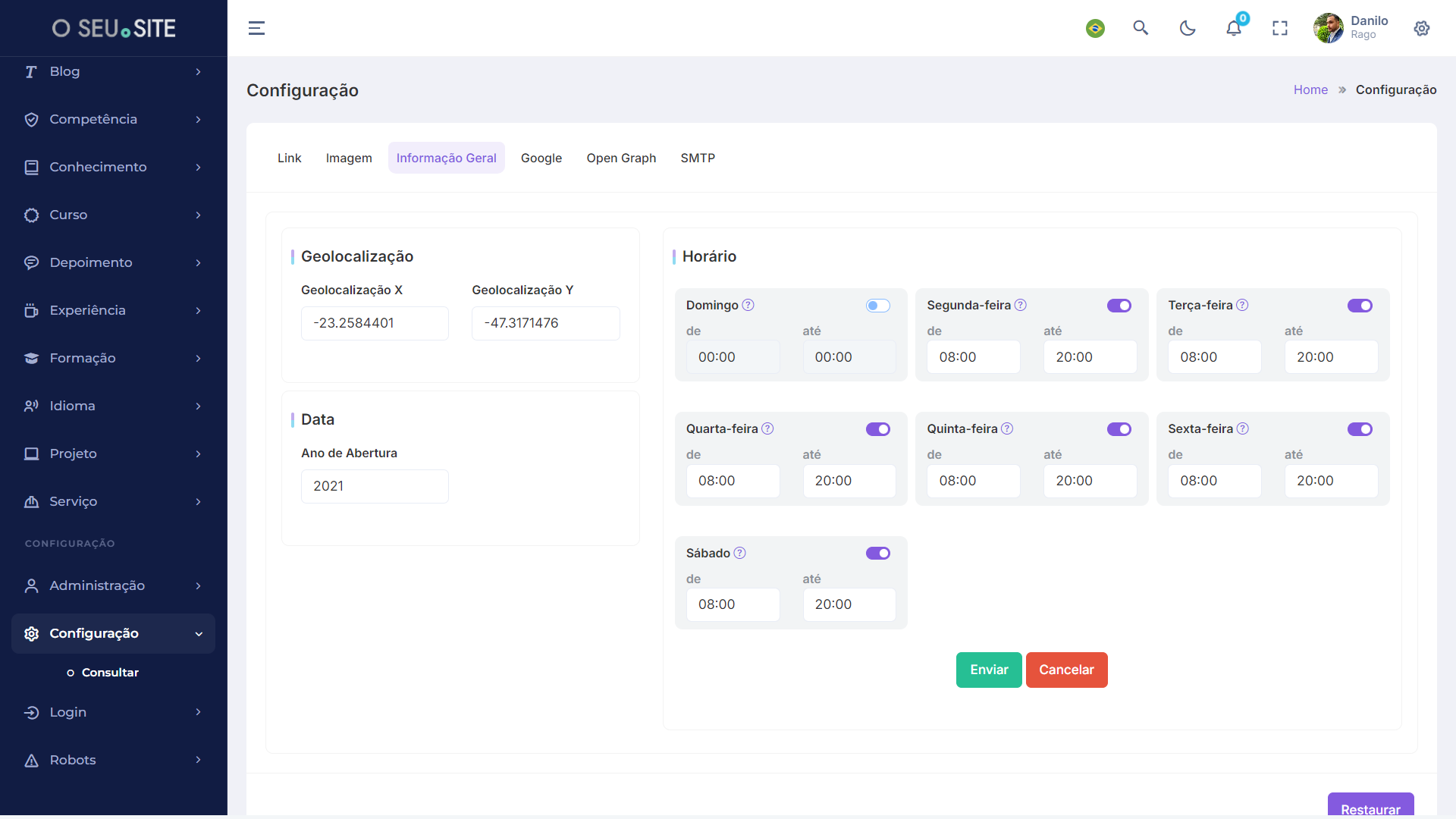Expand the Robots menu chevron

pyautogui.click(x=198, y=760)
